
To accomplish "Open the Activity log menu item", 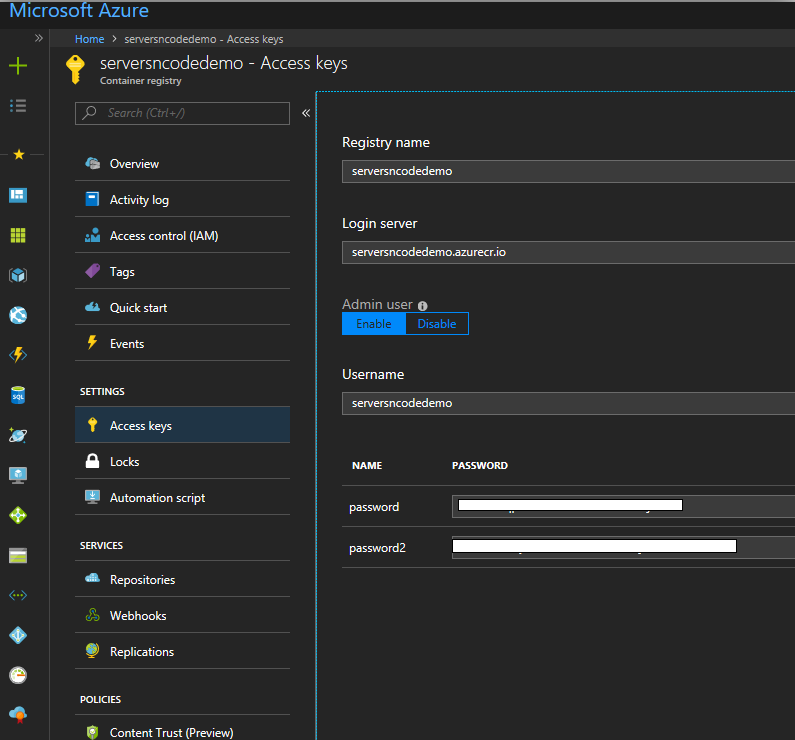I will (x=183, y=200).
